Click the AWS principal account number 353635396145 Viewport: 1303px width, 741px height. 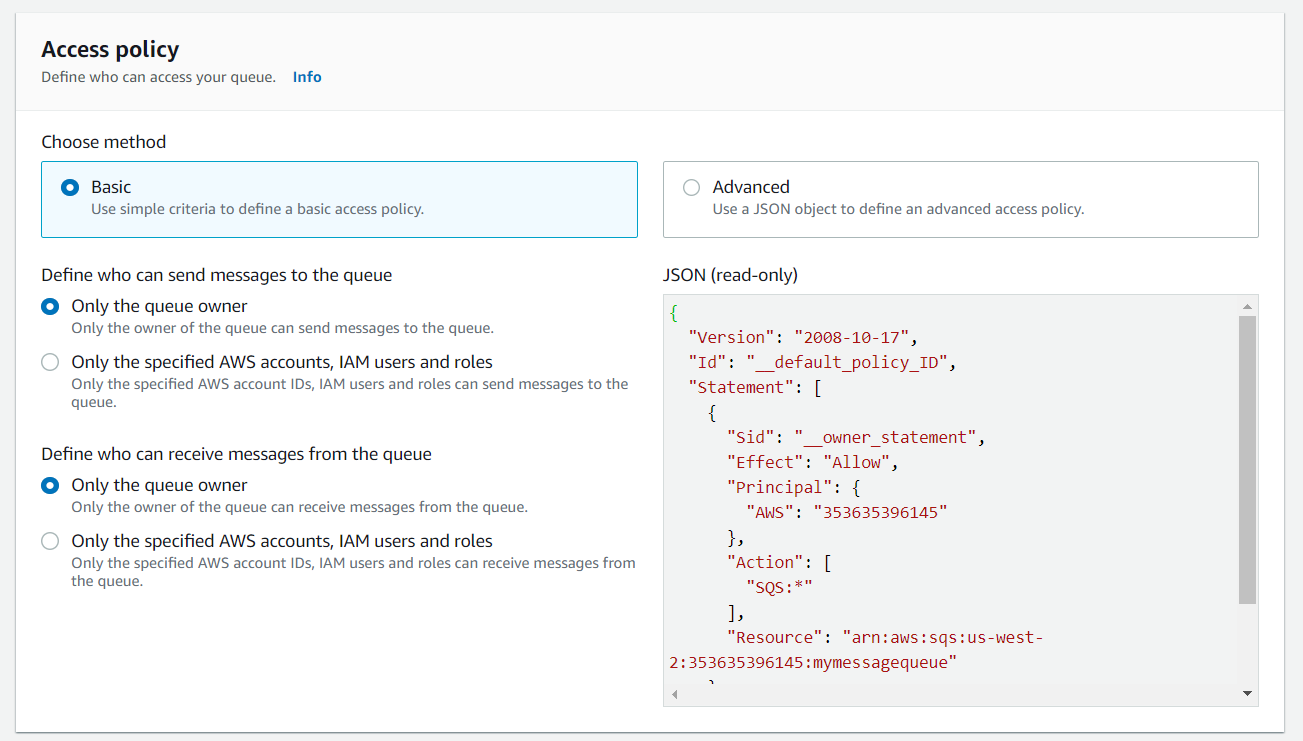click(880, 512)
